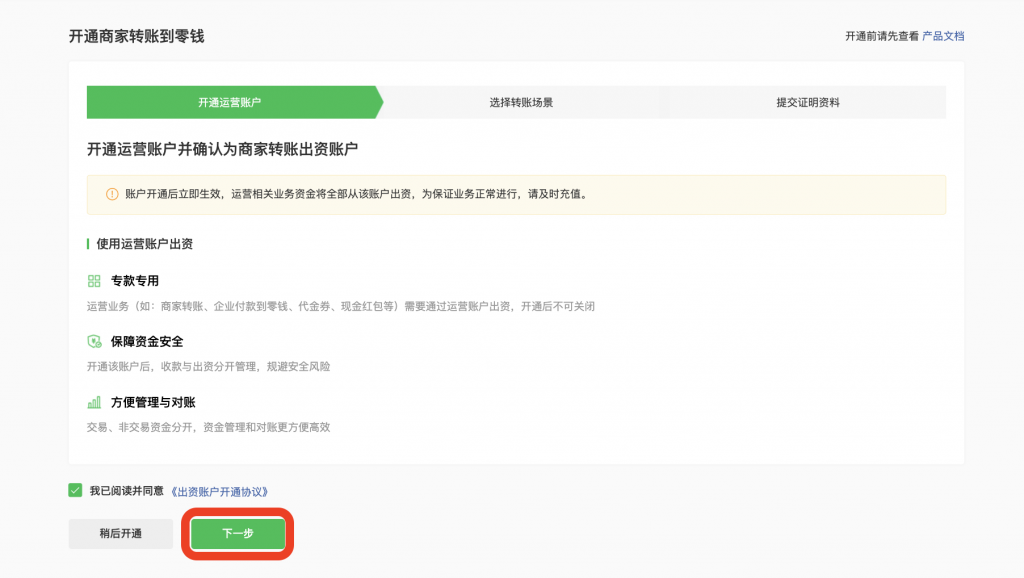The width and height of the screenshot is (1024, 578).
Task: Click the 专款专用 grid icon
Action: tap(94, 281)
